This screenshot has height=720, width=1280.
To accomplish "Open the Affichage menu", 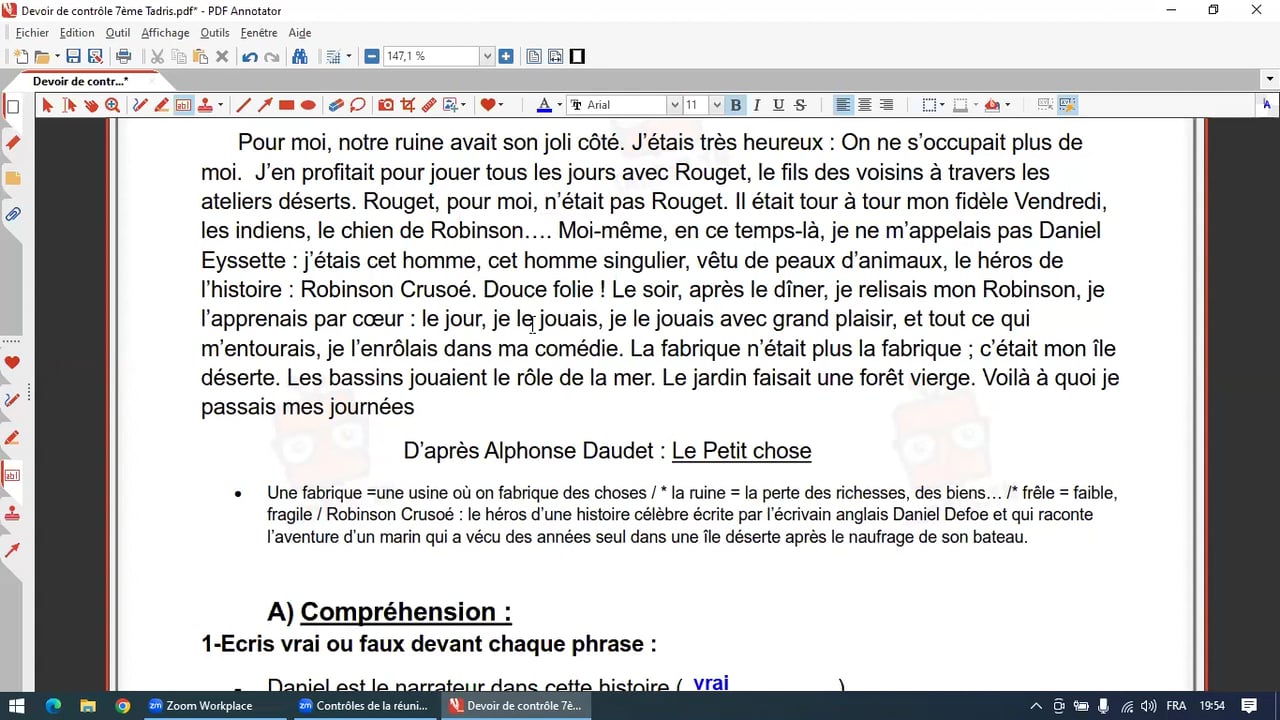I will [x=165, y=33].
